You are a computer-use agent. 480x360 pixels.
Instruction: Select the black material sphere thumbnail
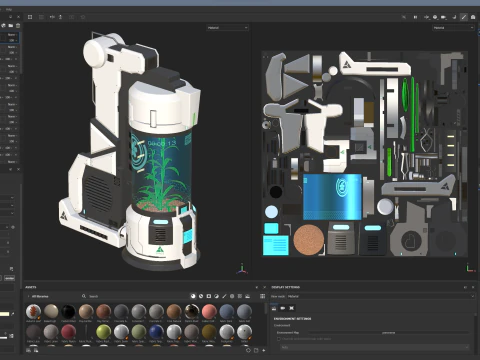68,312
